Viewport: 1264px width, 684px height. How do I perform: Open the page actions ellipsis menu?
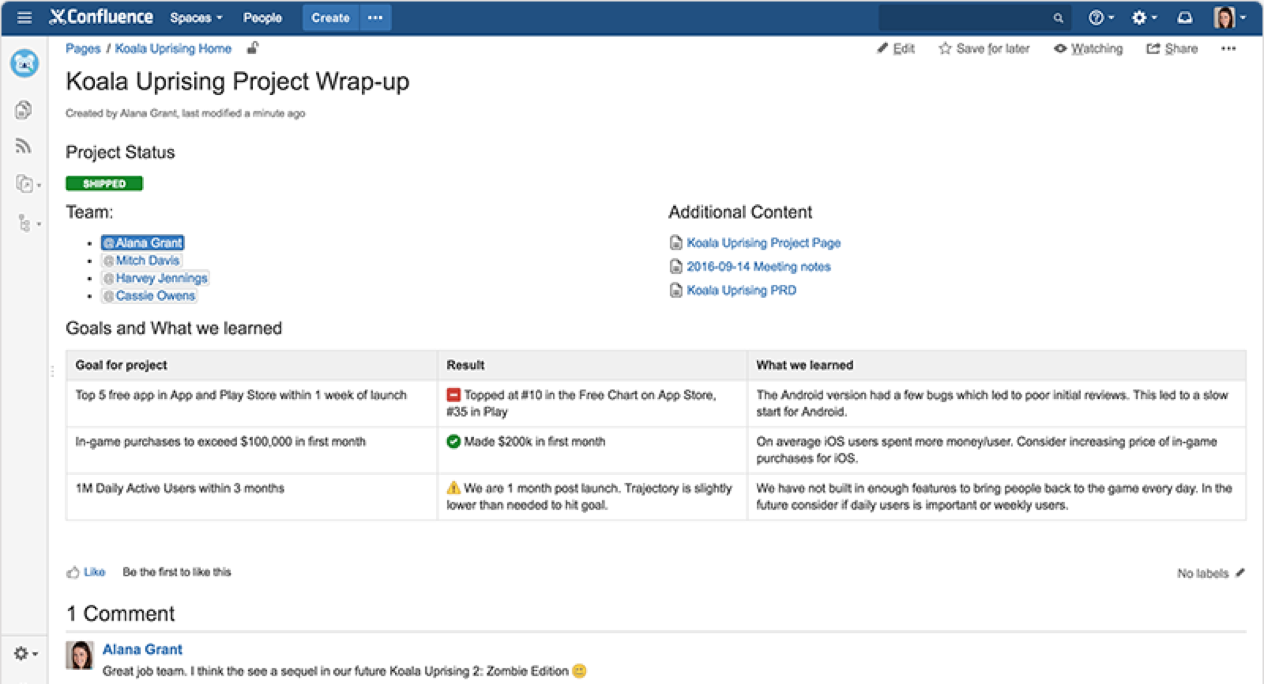[x=1228, y=48]
